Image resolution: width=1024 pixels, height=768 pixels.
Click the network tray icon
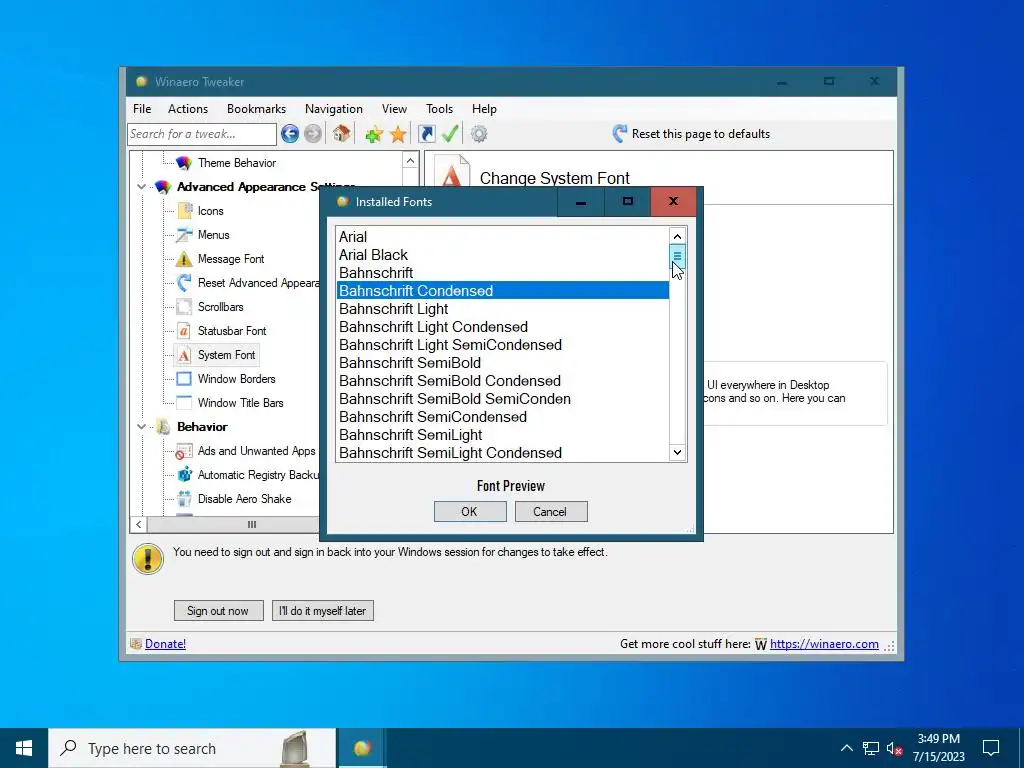tap(871, 748)
